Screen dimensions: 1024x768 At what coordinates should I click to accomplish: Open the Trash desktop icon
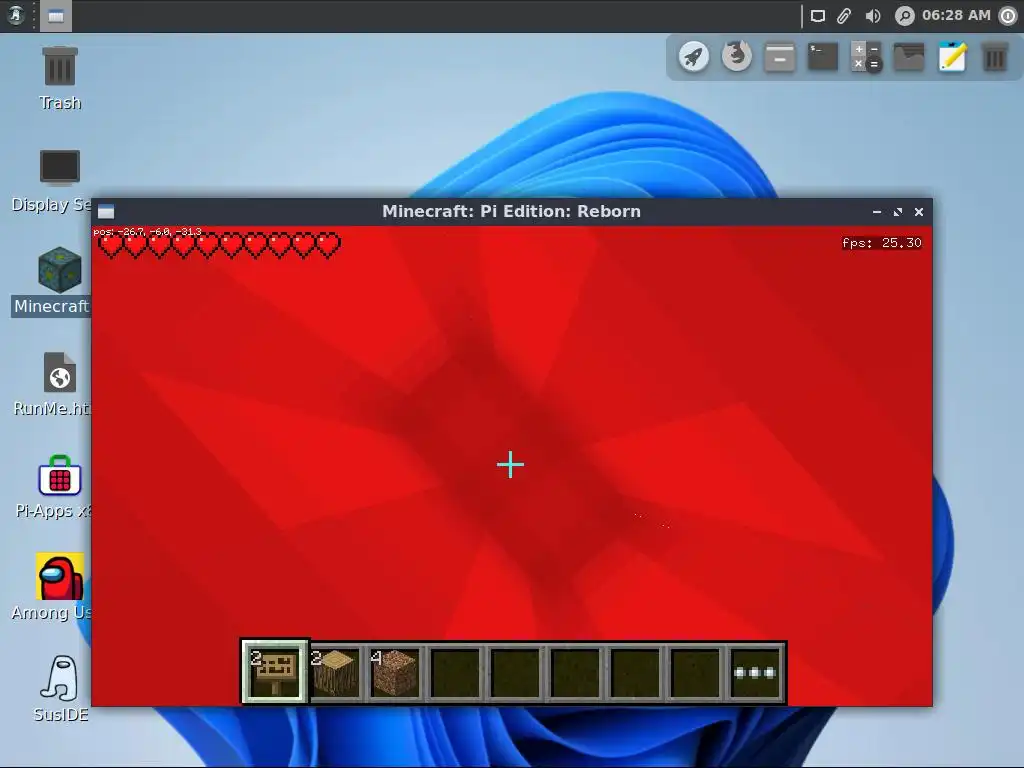(x=60, y=78)
